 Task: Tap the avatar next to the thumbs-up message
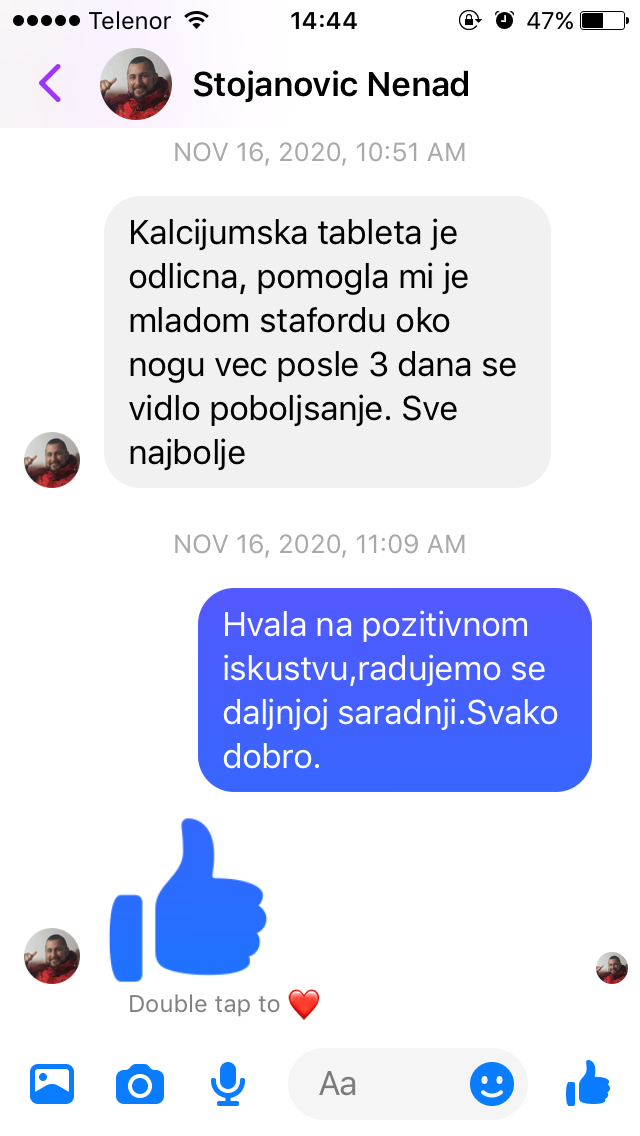(x=52, y=956)
